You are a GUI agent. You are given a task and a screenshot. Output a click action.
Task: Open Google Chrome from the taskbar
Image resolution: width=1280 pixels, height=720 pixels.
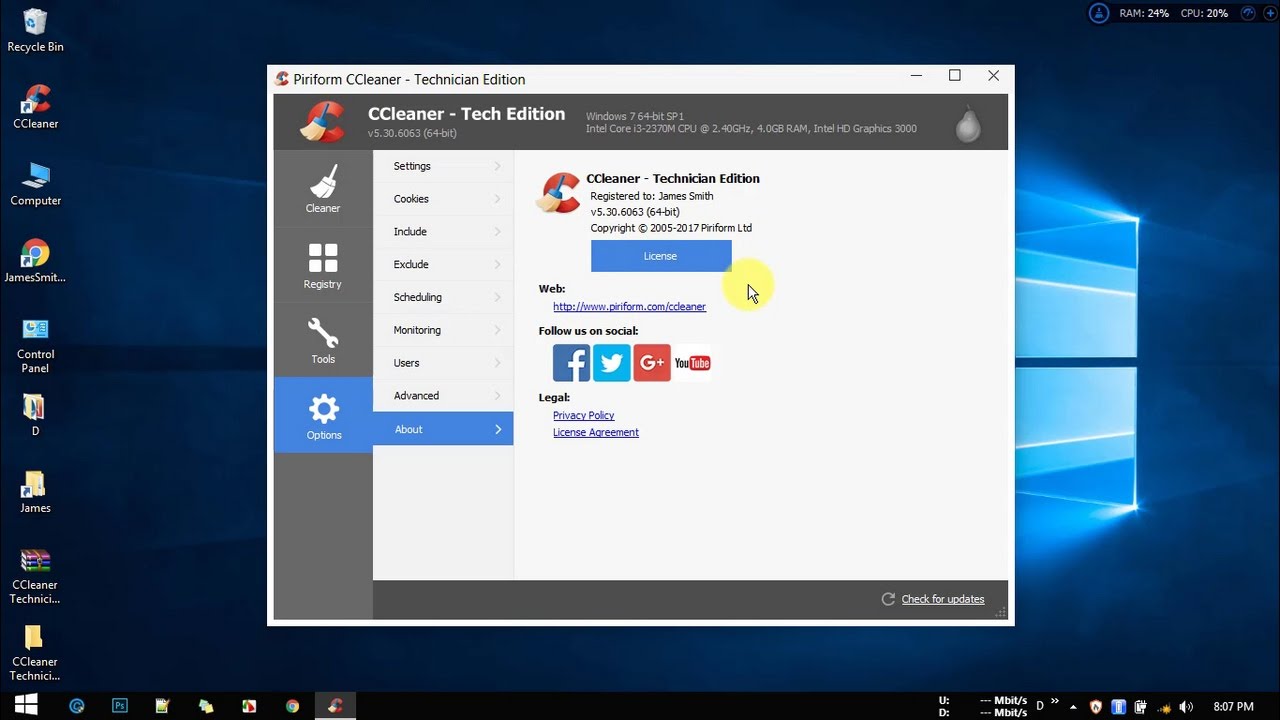292,705
